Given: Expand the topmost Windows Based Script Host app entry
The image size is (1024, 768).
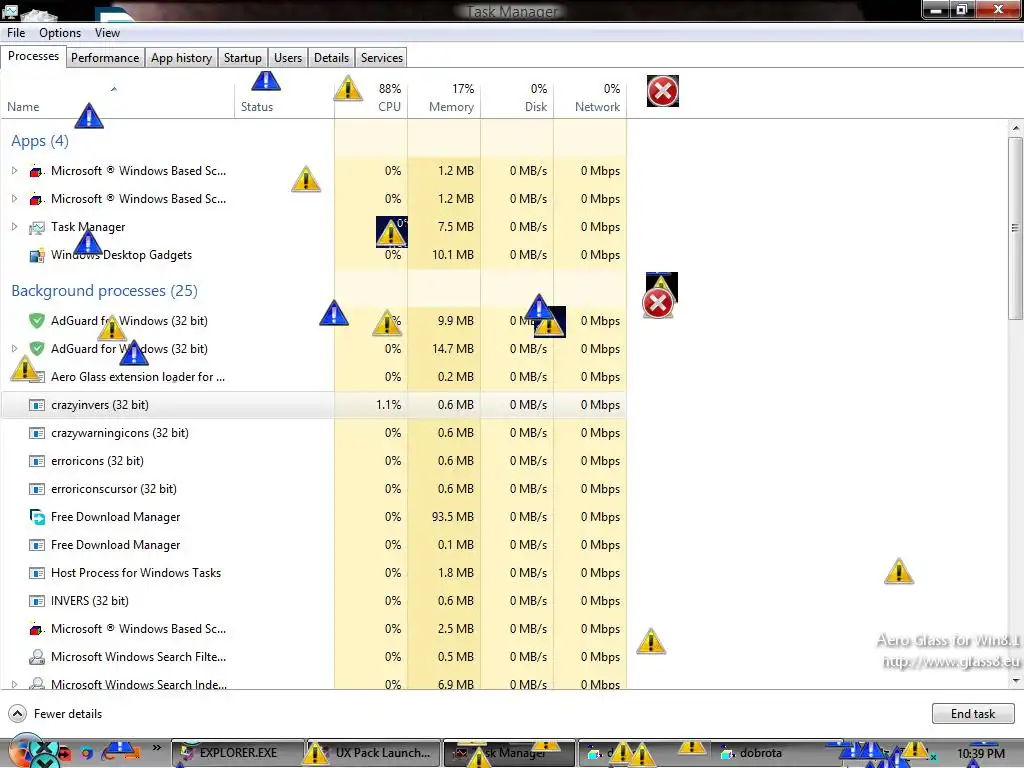Looking at the screenshot, I should coord(14,170).
